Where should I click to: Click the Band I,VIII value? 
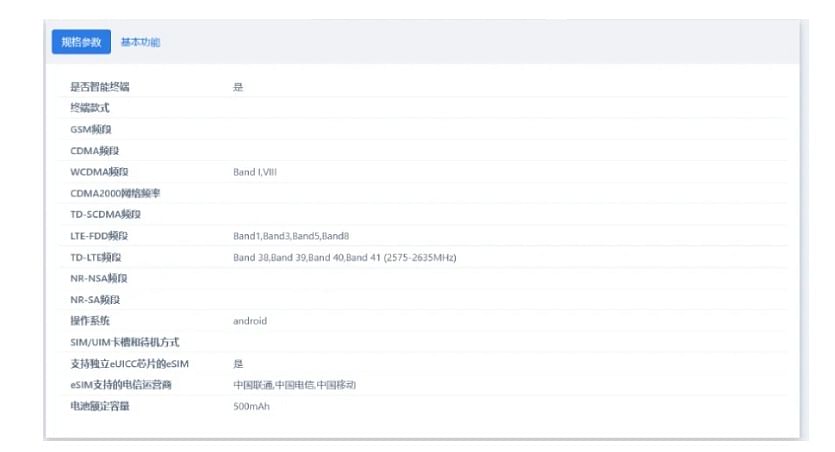click(255, 172)
